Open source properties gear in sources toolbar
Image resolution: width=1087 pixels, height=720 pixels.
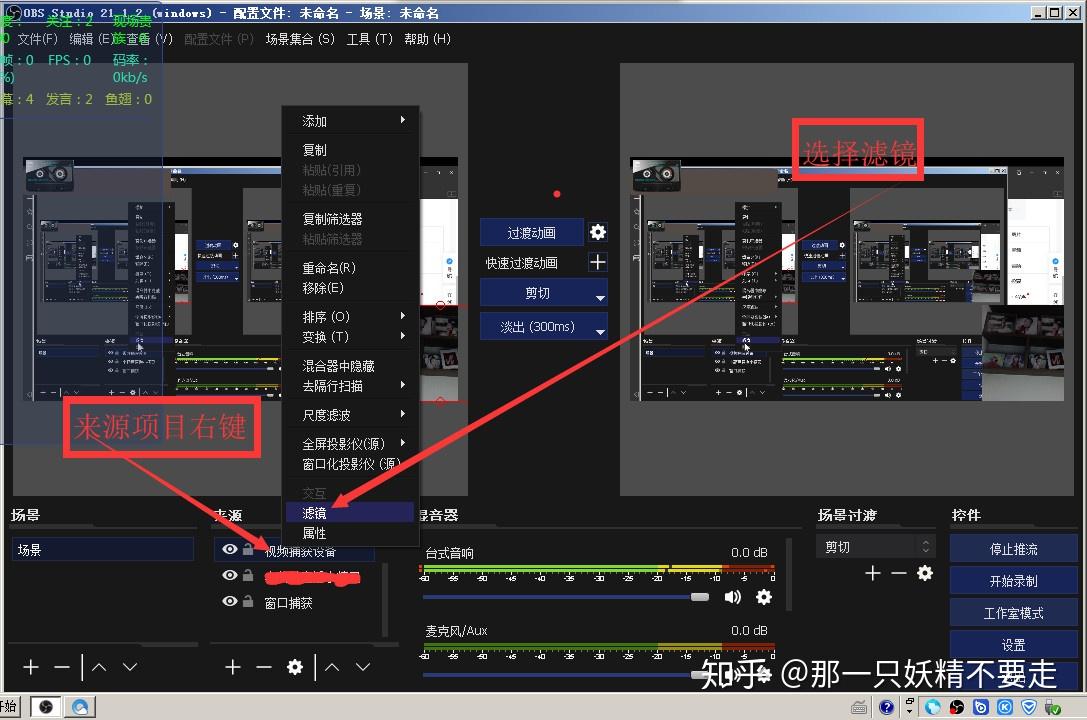click(x=295, y=667)
